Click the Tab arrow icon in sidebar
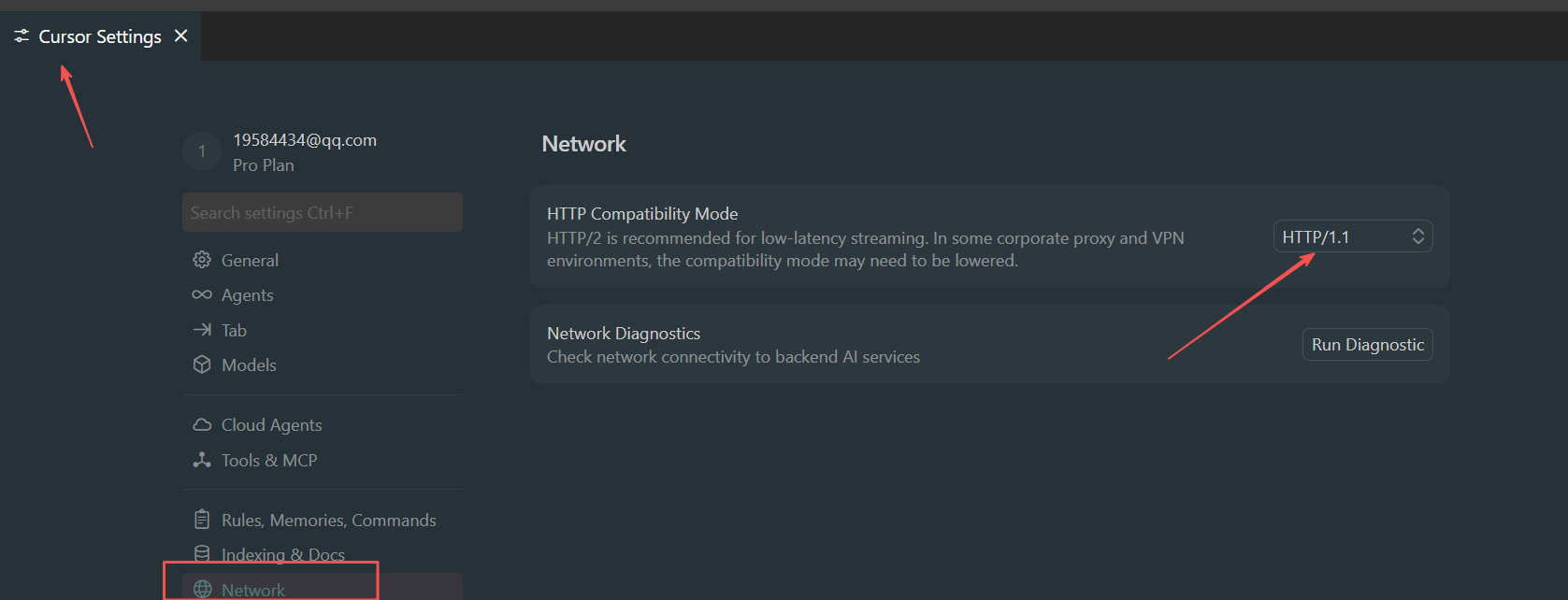 202,330
